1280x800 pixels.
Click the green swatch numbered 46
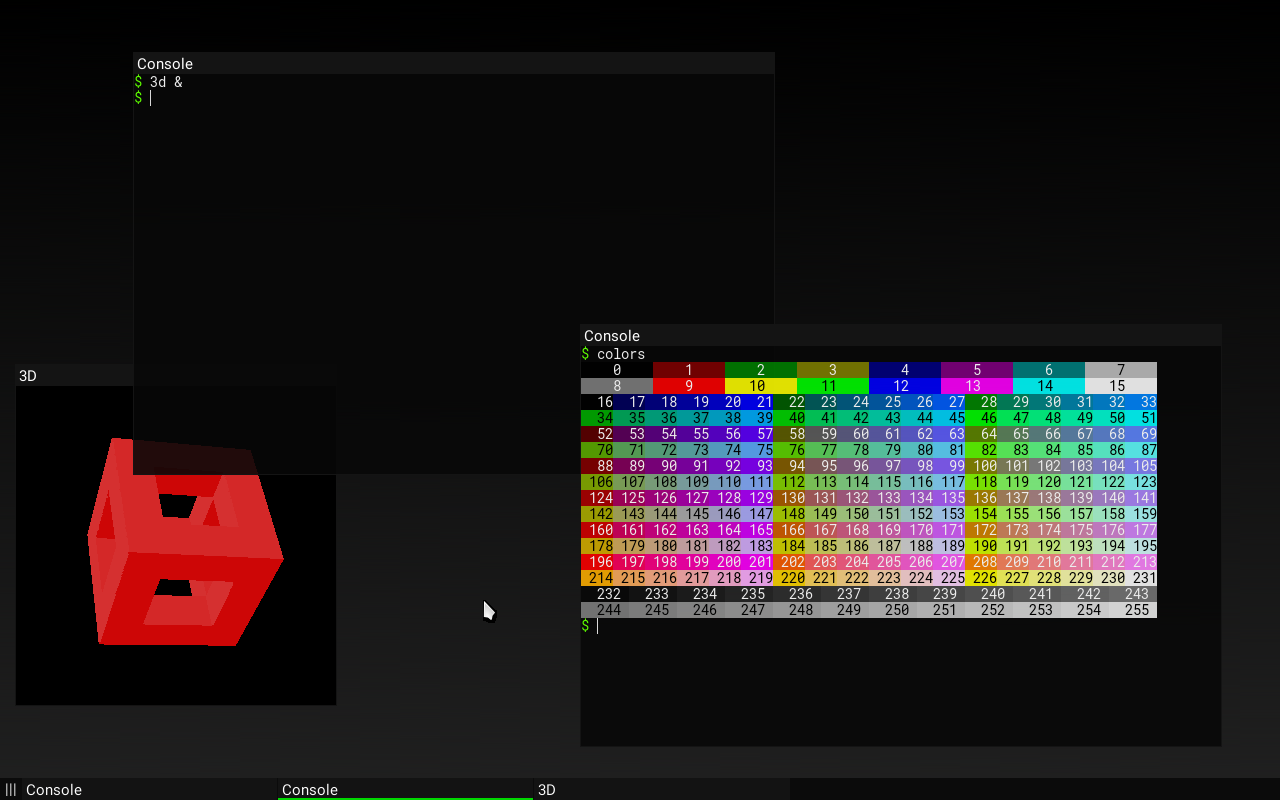coord(988,417)
